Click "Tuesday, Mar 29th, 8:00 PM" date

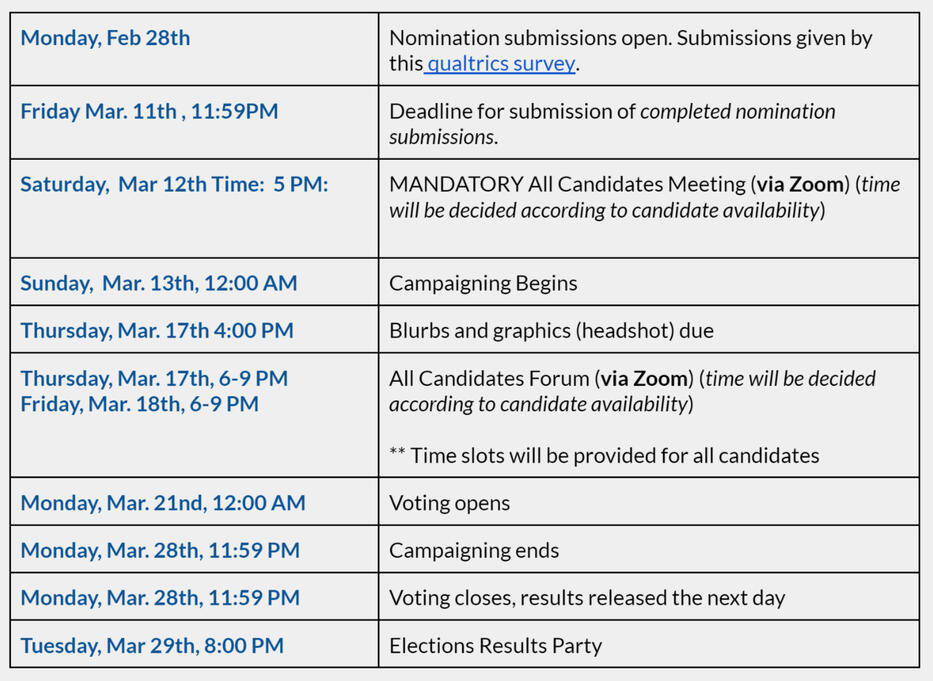tap(152, 646)
